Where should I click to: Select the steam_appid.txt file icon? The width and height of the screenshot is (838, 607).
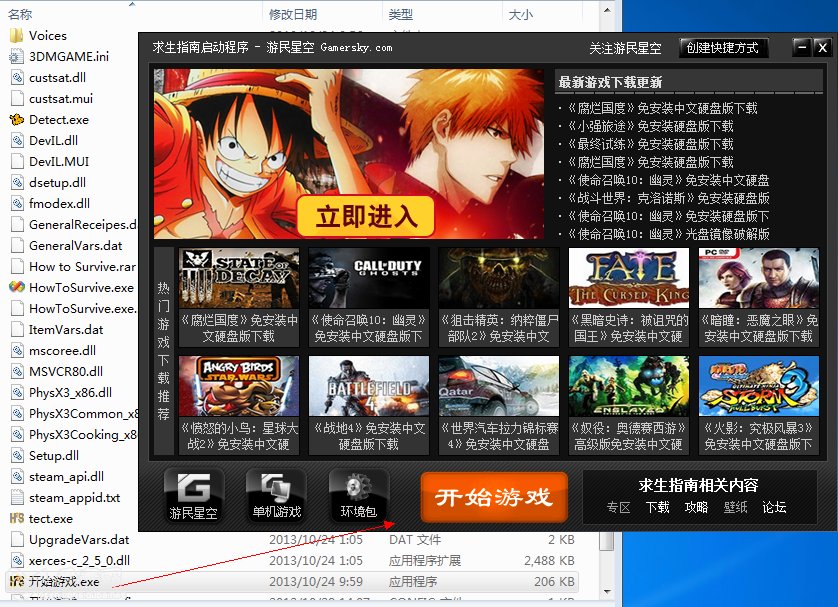(17, 497)
